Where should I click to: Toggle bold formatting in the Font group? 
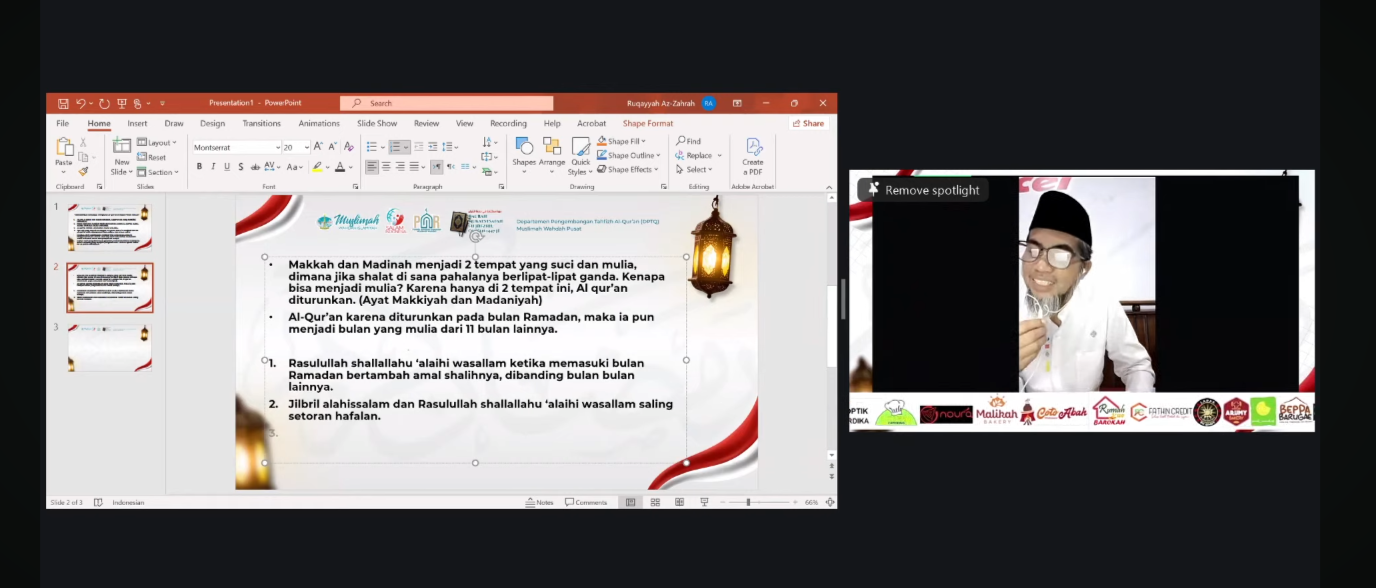click(x=199, y=166)
